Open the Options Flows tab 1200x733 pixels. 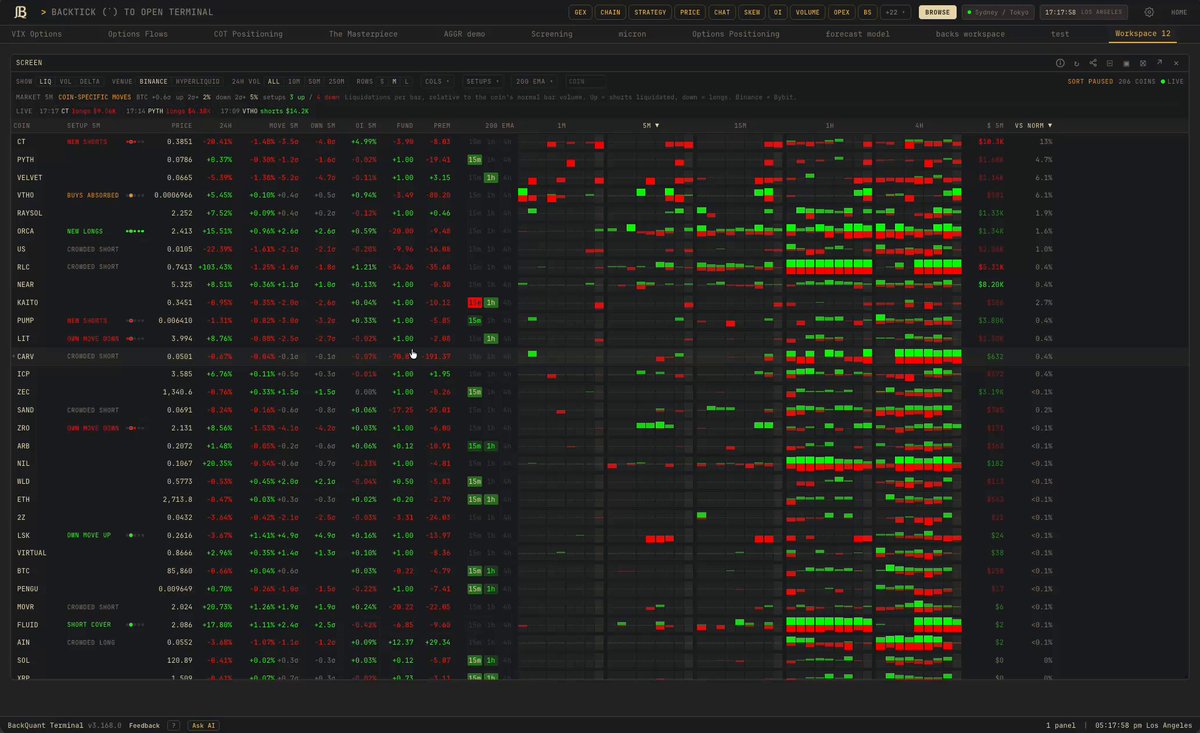click(x=138, y=34)
